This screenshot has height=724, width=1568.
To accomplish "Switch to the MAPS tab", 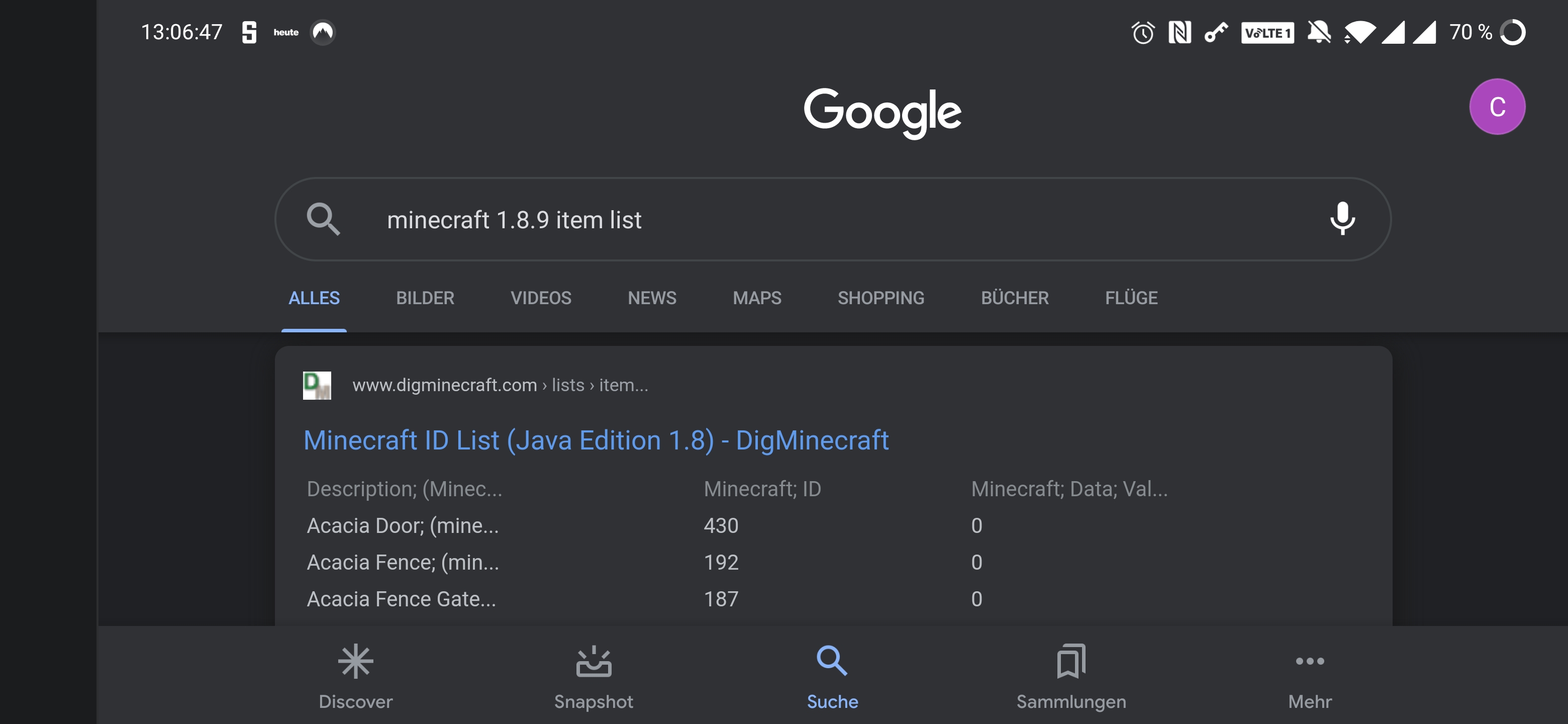I will 756,298.
